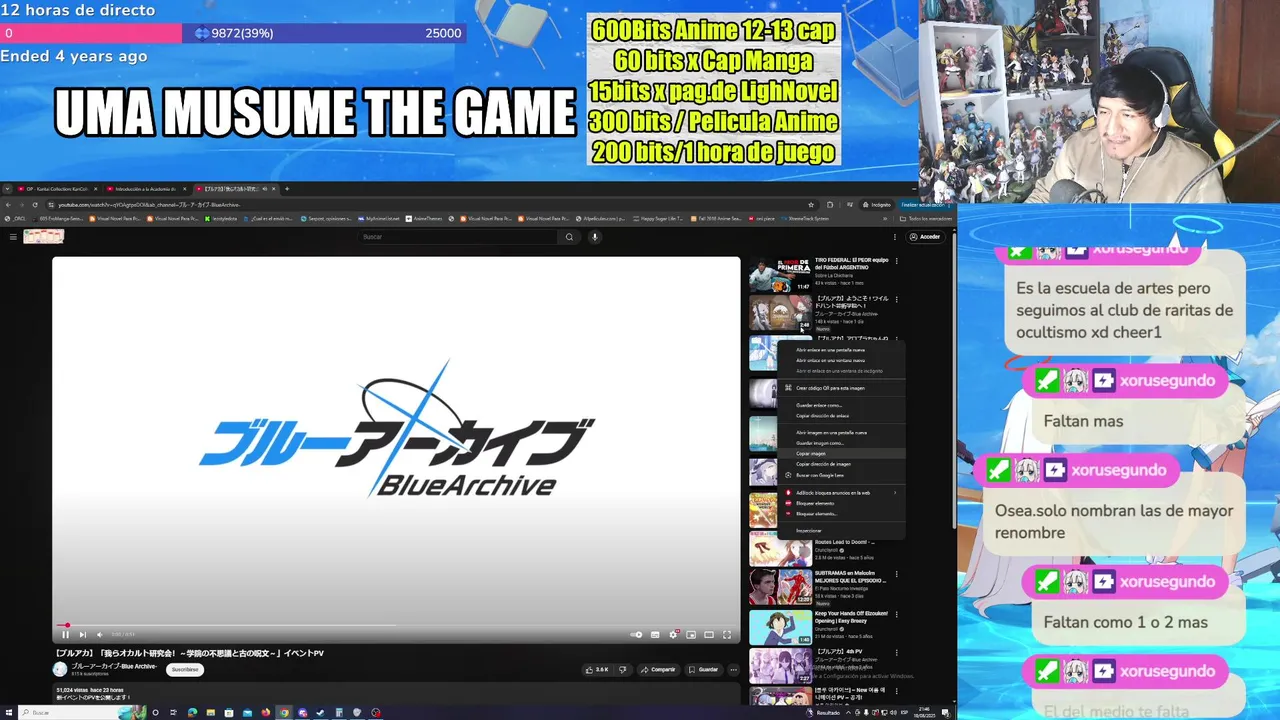Skip to next video with player button
1280x720 pixels.
coord(82,634)
